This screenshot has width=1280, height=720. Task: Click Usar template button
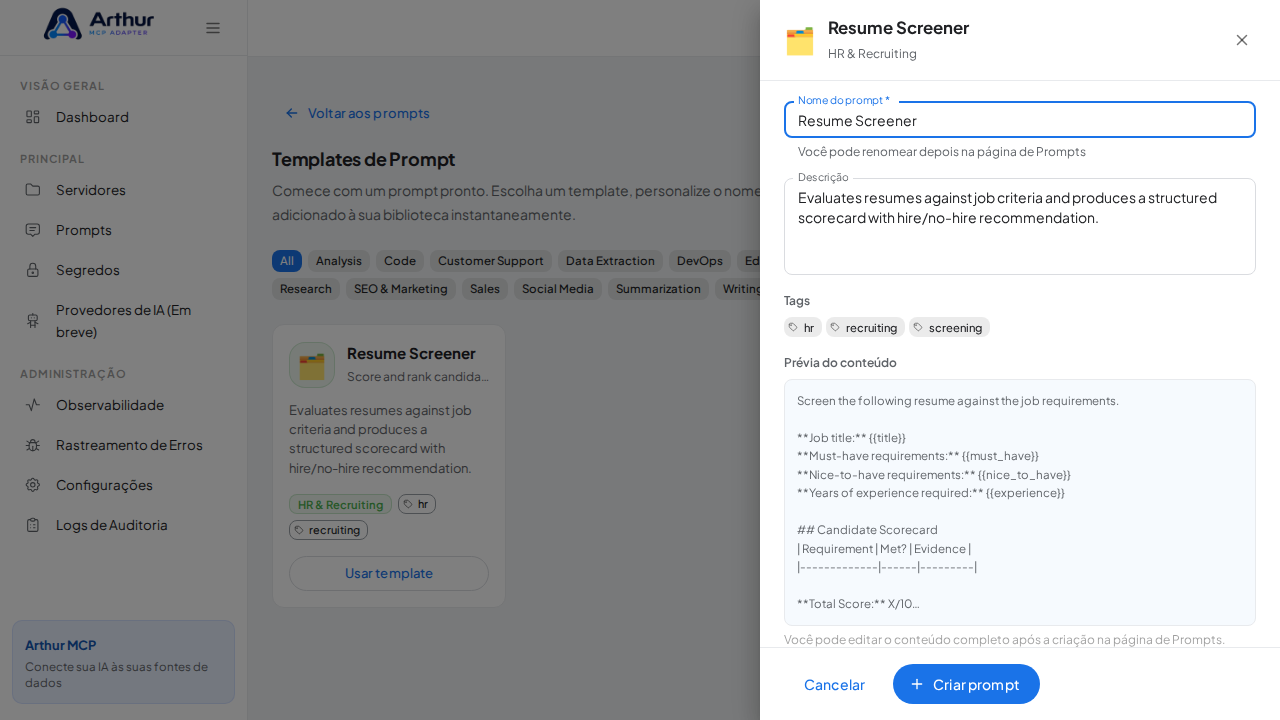pos(389,573)
